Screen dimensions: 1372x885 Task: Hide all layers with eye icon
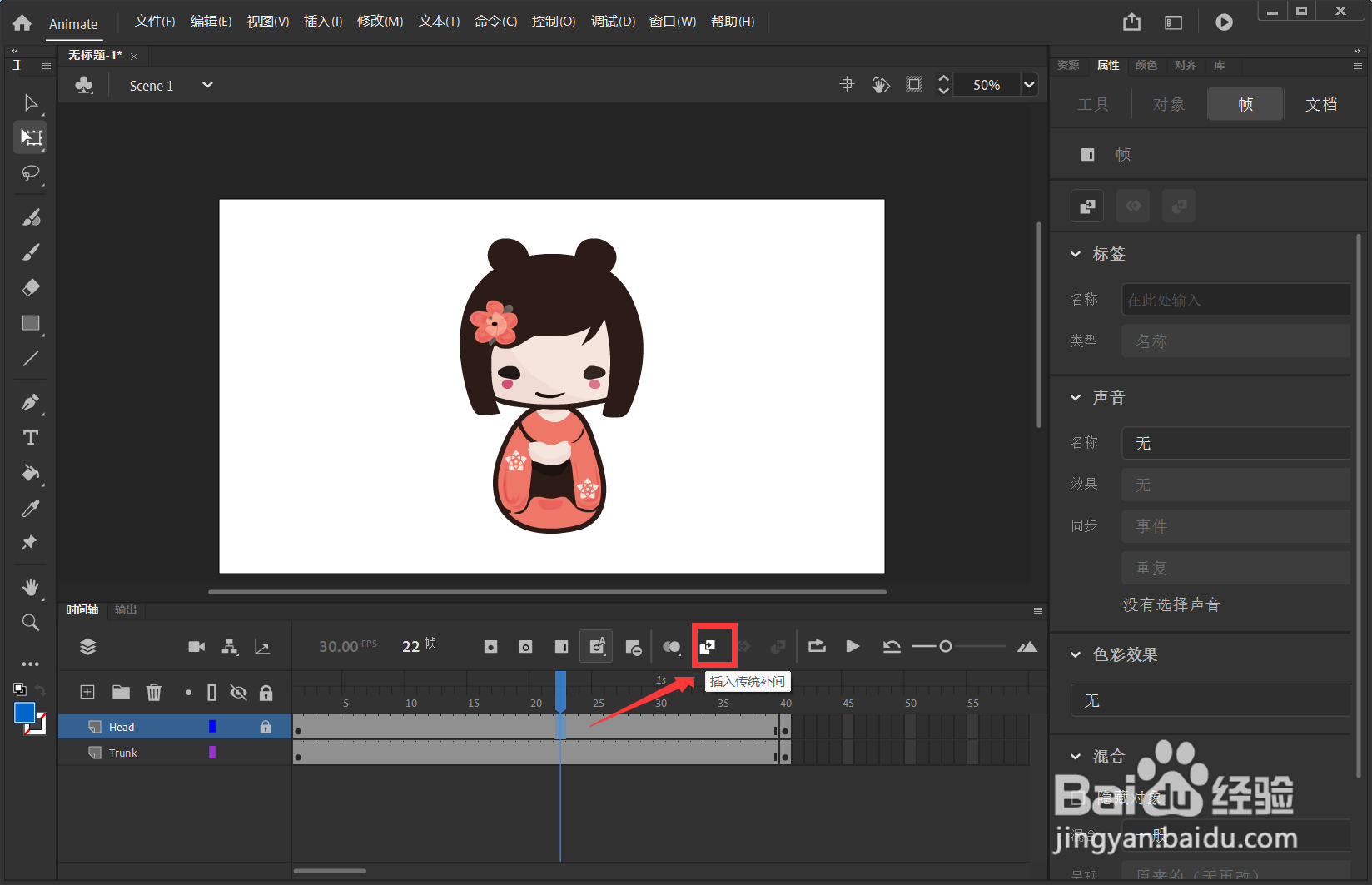238,692
